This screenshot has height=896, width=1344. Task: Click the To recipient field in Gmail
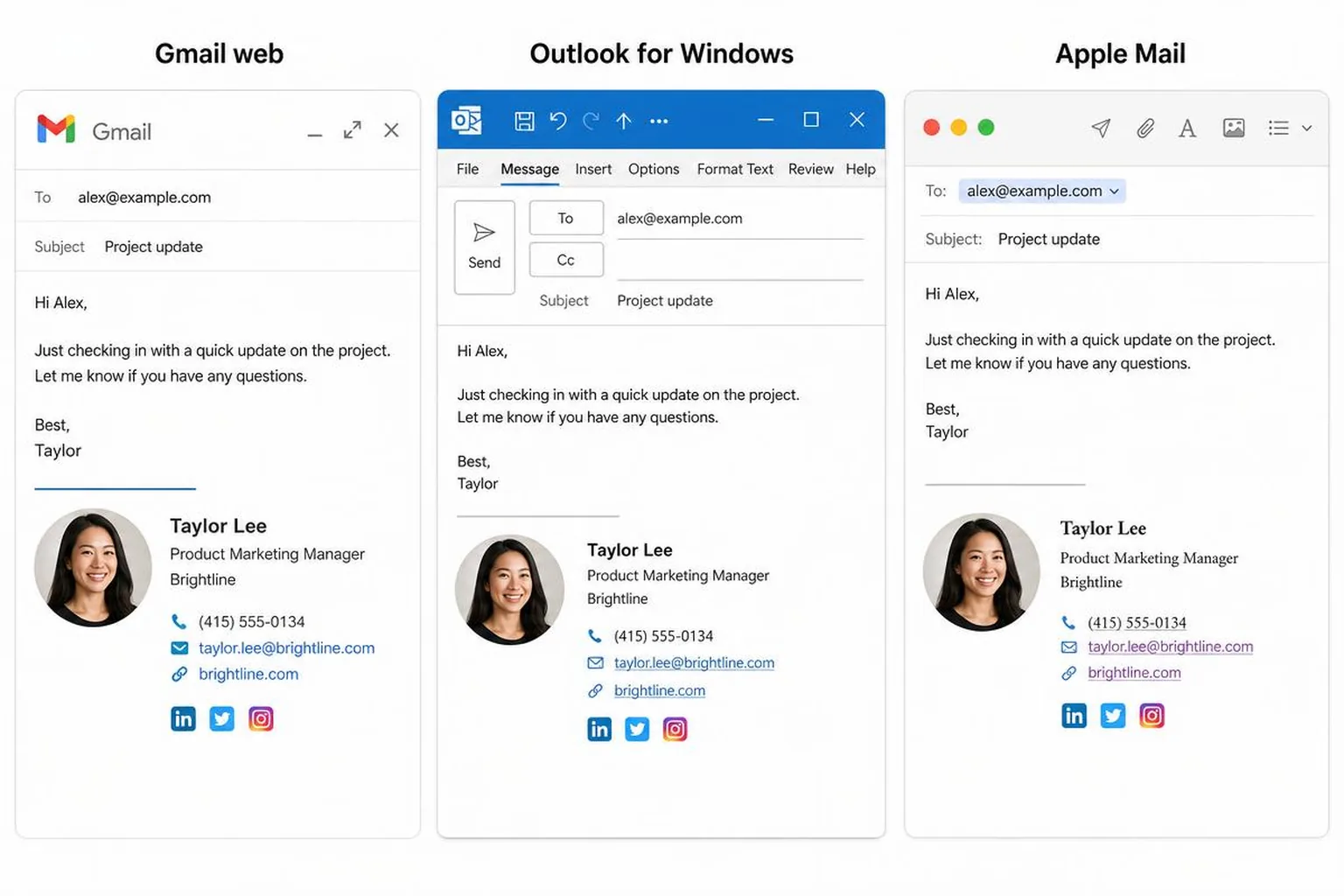click(218, 197)
